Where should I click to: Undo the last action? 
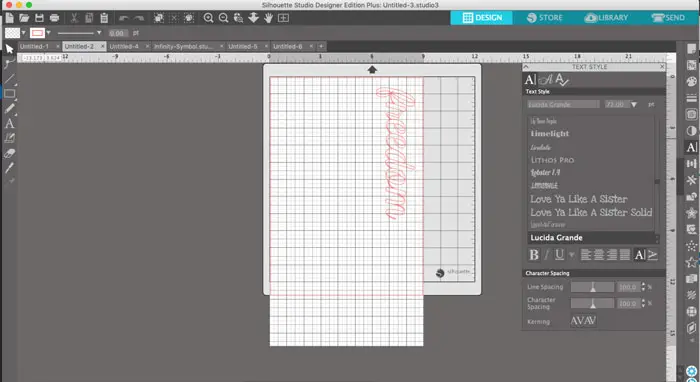[x=124, y=18]
